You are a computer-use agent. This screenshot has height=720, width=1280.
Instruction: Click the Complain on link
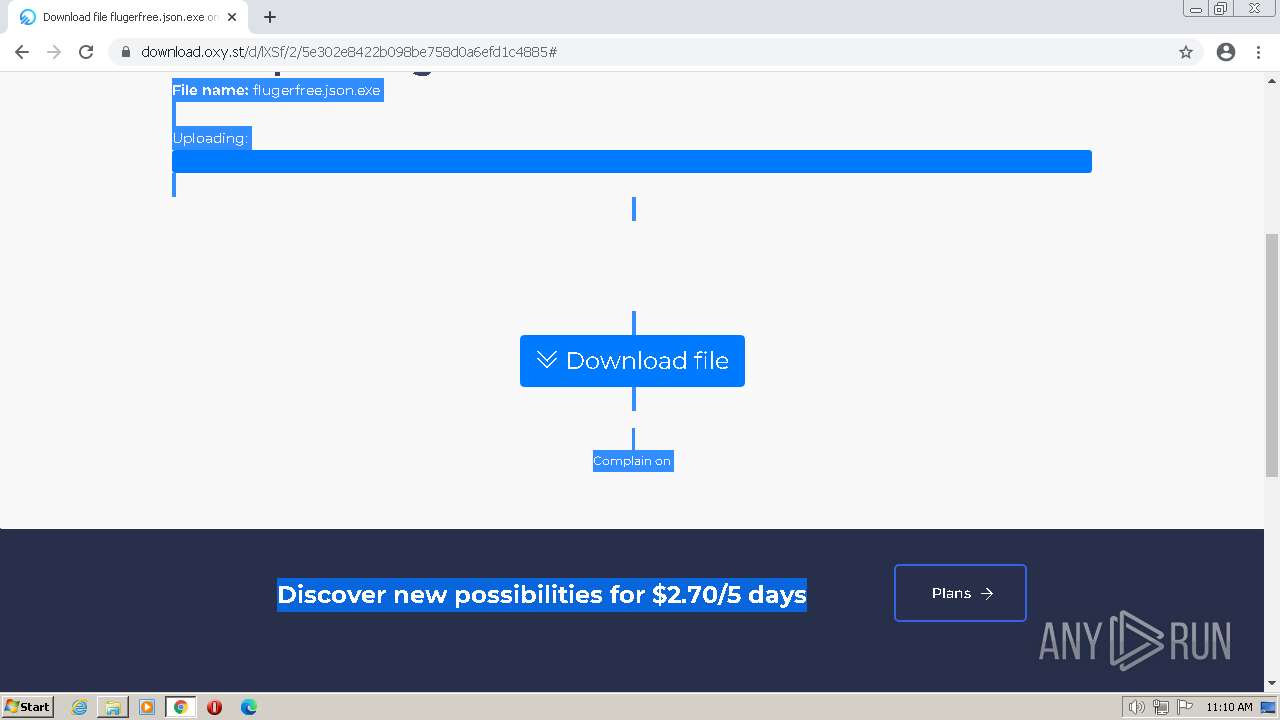[x=632, y=461]
